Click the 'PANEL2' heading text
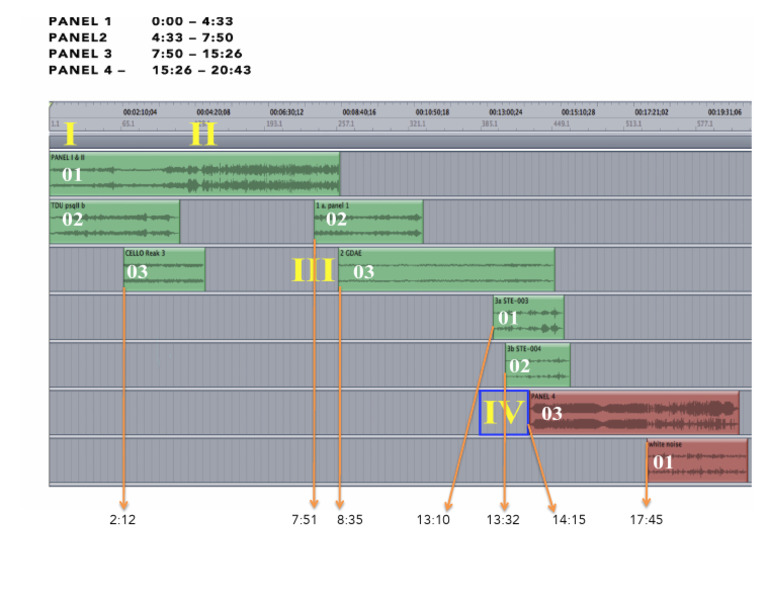This screenshot has height=594, width=768. (x=78, y=38)
